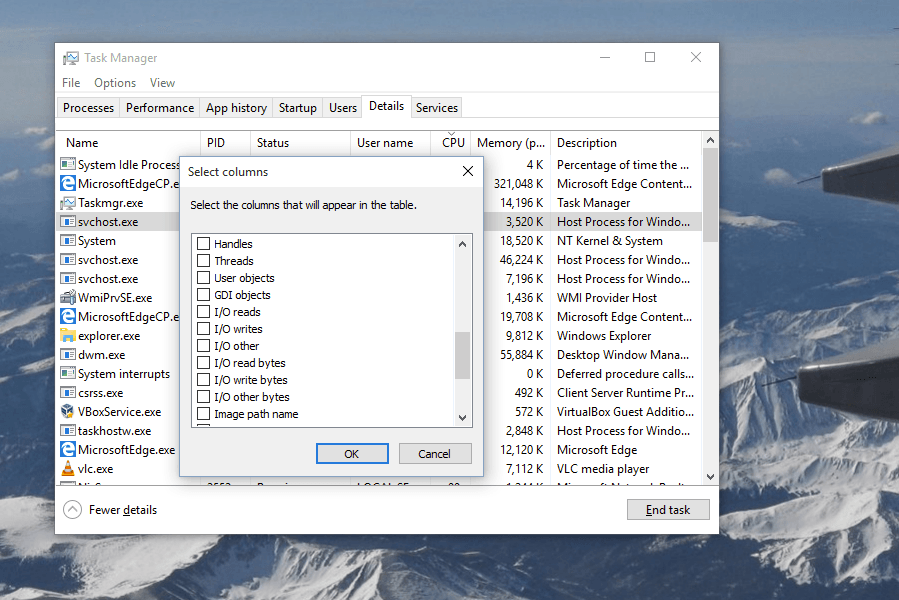
Task: Click the Fewer details link
Action: pos(123,509)
